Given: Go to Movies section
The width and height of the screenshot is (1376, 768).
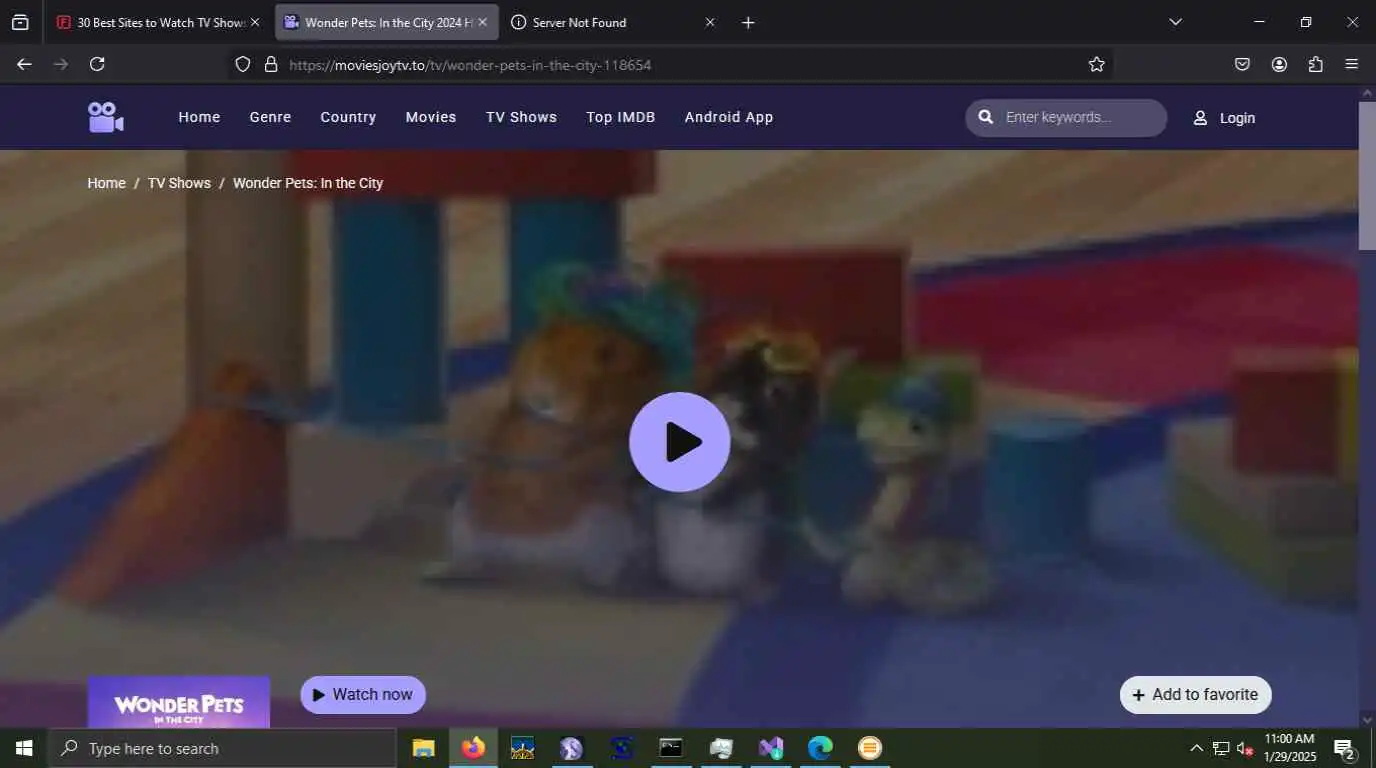Looking at the screenshot, I should click(431, 117).
